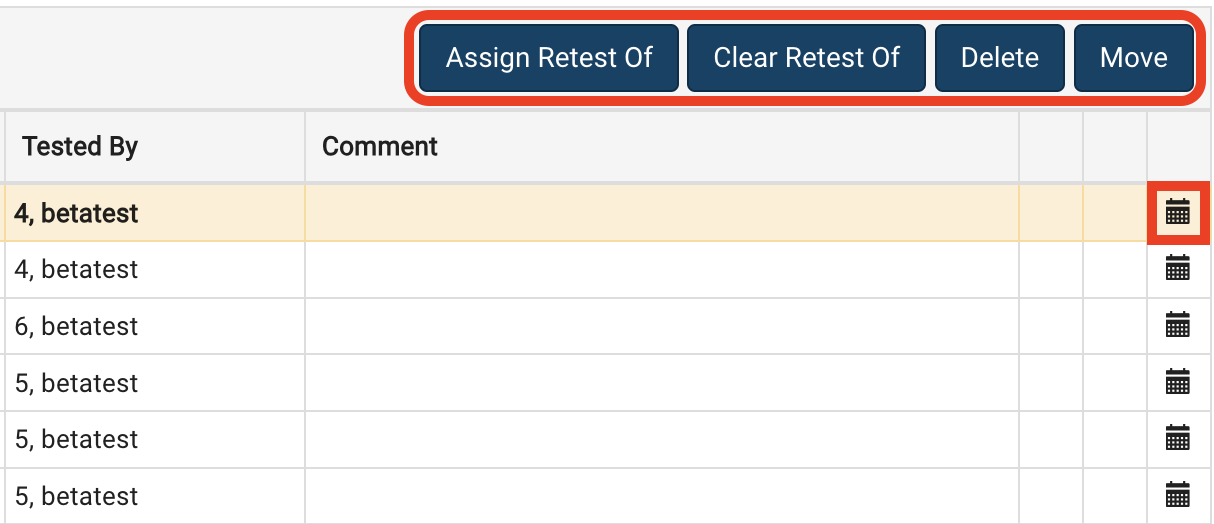The image size is (1214, 524).
Task: Select the first 5, betatest cell
Action: coord(155,383)
